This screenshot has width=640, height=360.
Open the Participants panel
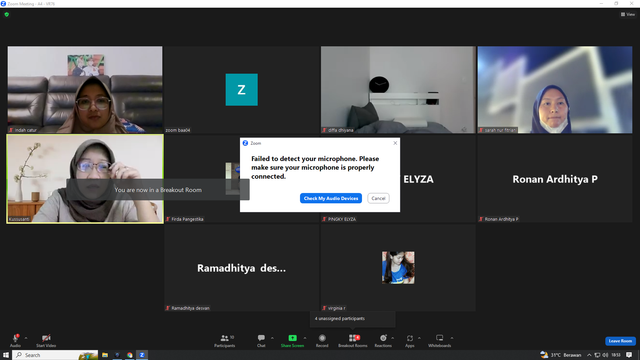coord(225,340)
